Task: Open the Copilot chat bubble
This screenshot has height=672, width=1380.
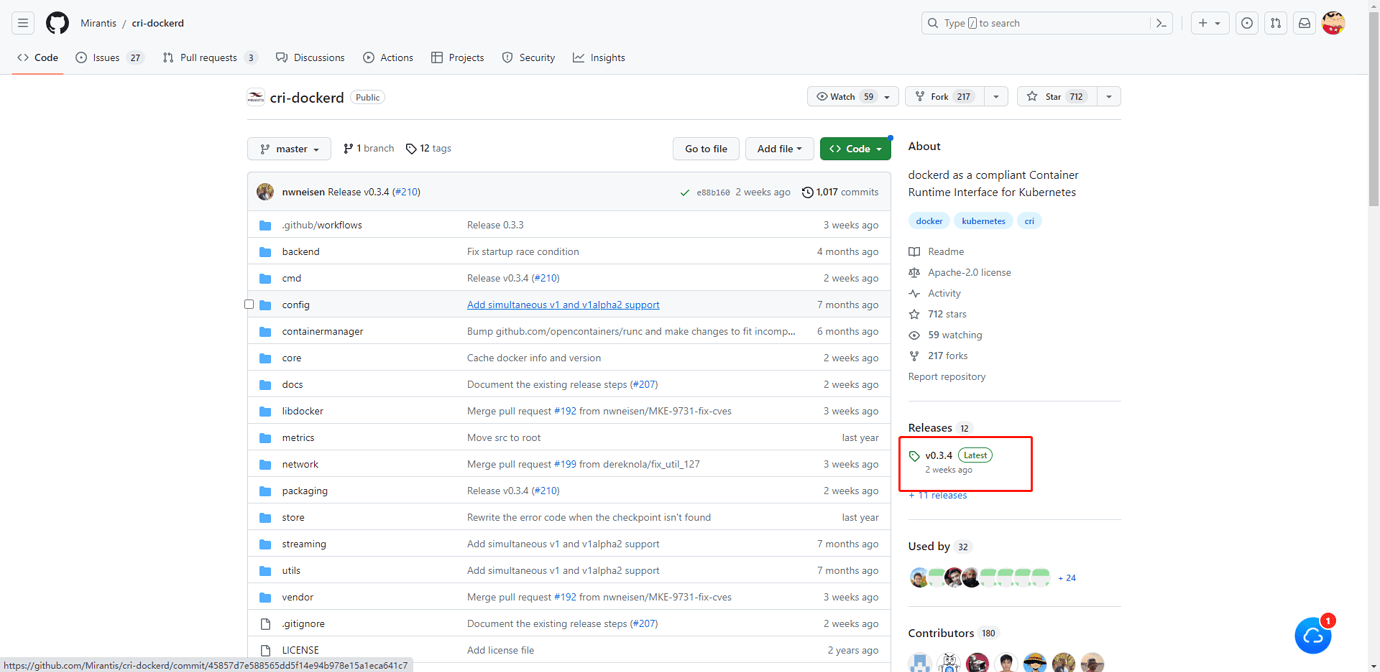Action: coord(1313,635)
